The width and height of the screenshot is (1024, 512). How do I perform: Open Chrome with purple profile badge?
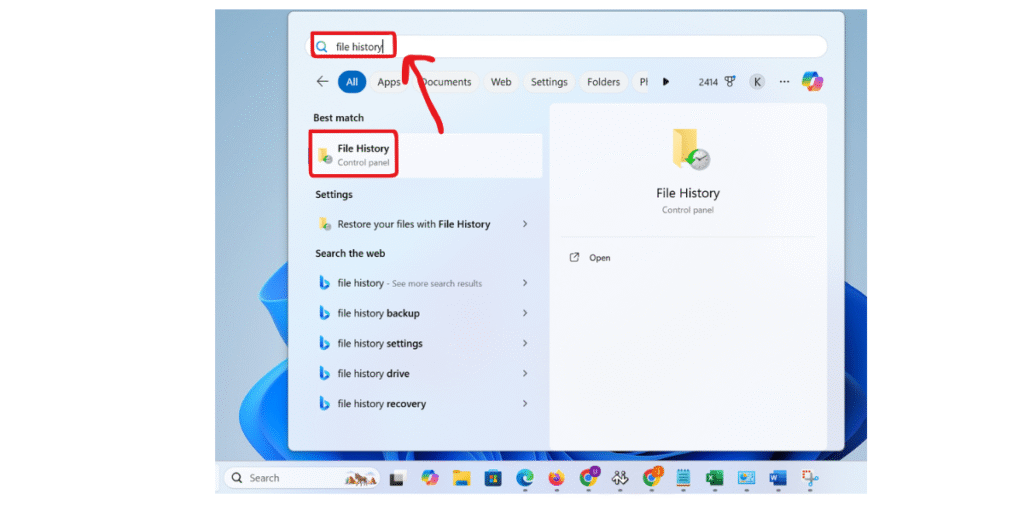[x=588, y=477]
